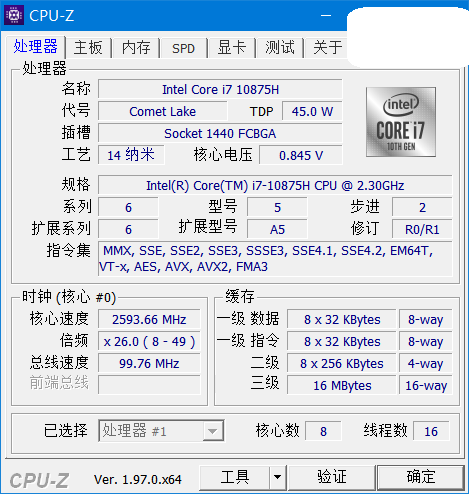Click the 修订 value R0/R1
Screen dimensions: 469x494
(x=422, y=229)
